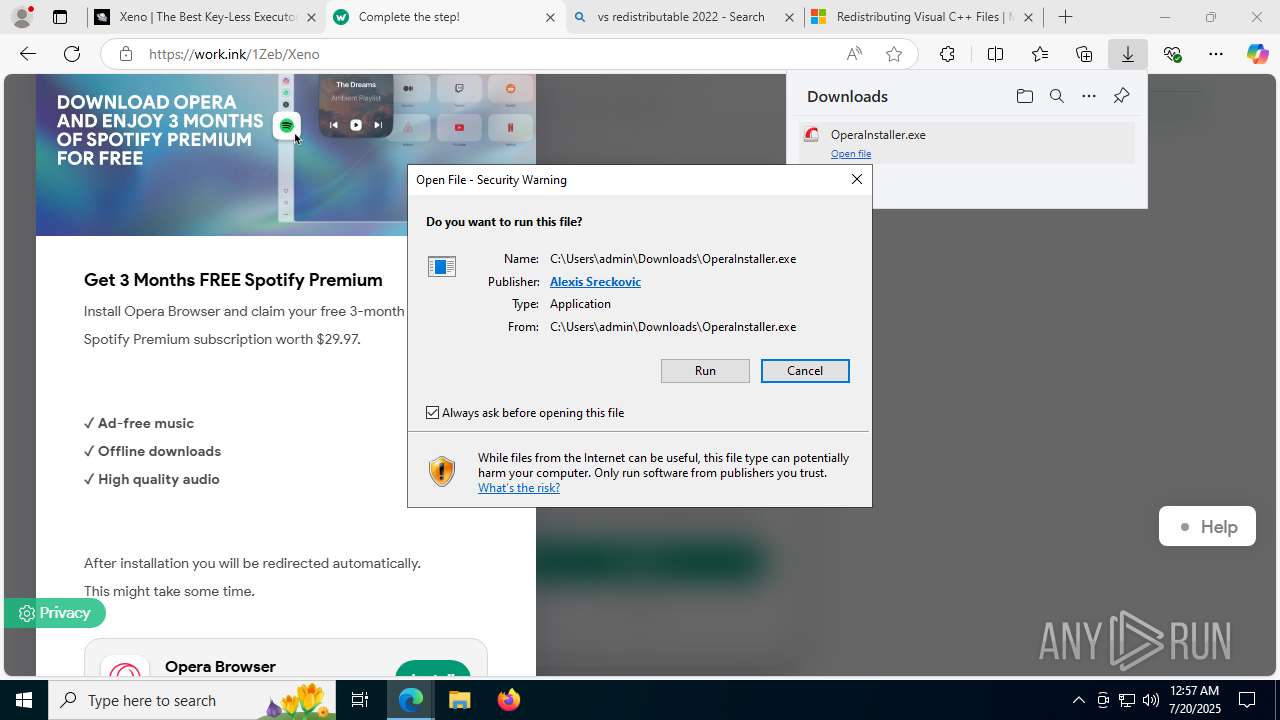
Task: Open the clock showing 12:57 AM
Action: tap(1194, 700)
